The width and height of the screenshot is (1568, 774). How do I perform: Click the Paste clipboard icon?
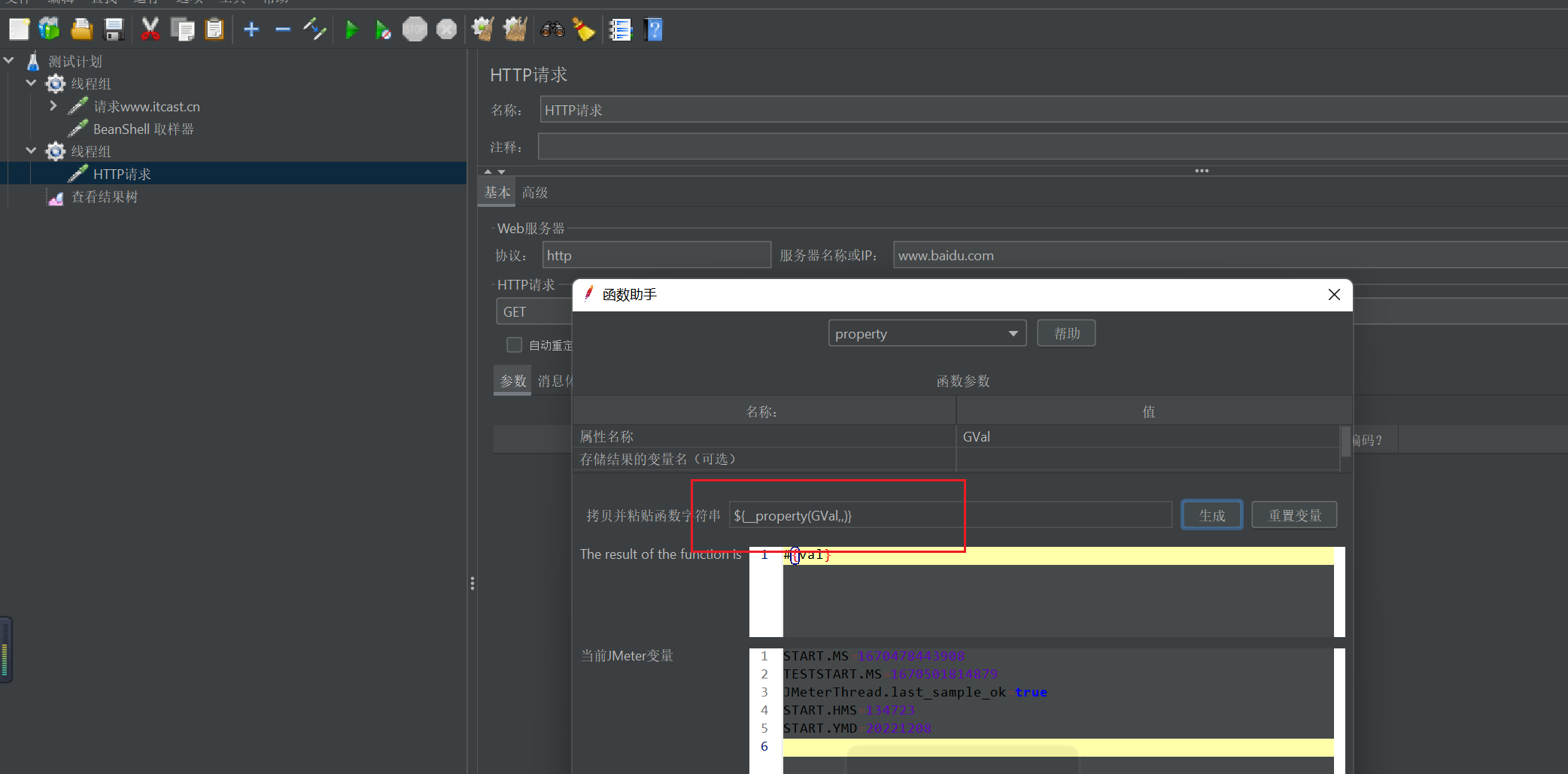click(215, 30)
